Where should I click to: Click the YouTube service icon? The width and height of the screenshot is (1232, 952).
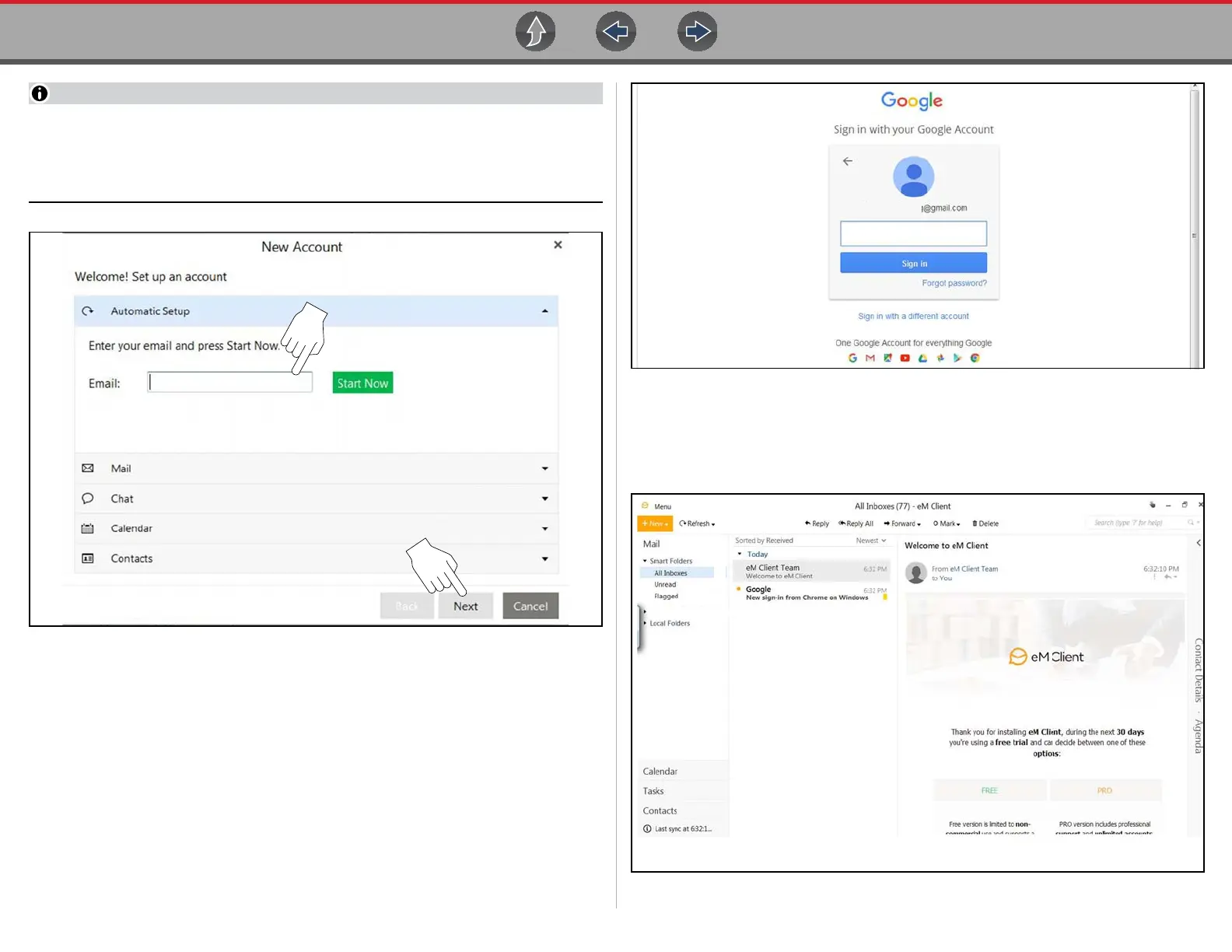click(905, 359)
